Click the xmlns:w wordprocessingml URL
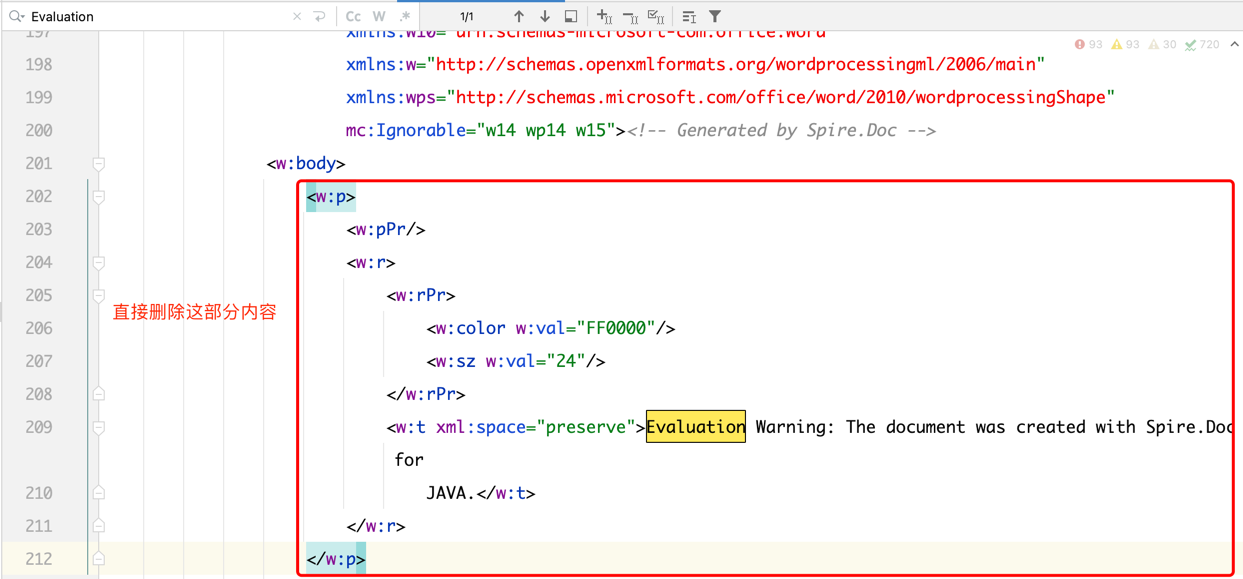The image size is (1243, 579). [x=736, y=64]
